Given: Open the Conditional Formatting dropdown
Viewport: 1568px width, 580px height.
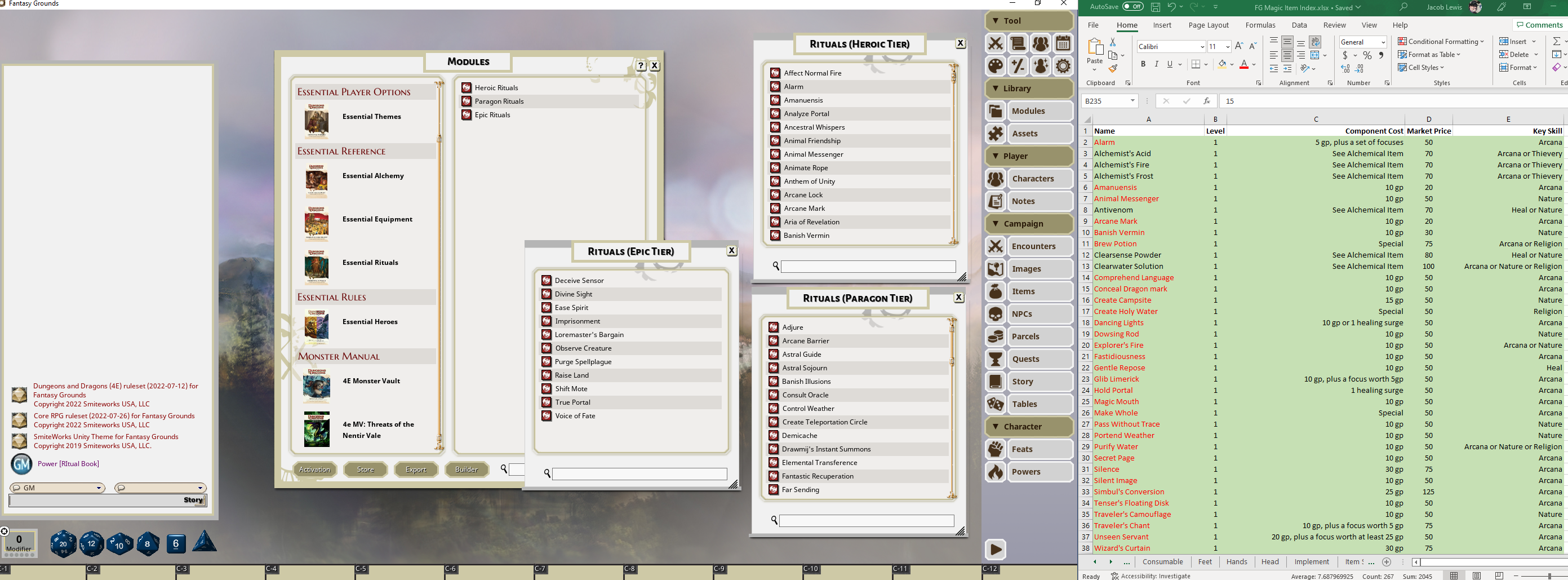Looking at the screenshot, I should pyautogui.click(x=1440, y=42).
